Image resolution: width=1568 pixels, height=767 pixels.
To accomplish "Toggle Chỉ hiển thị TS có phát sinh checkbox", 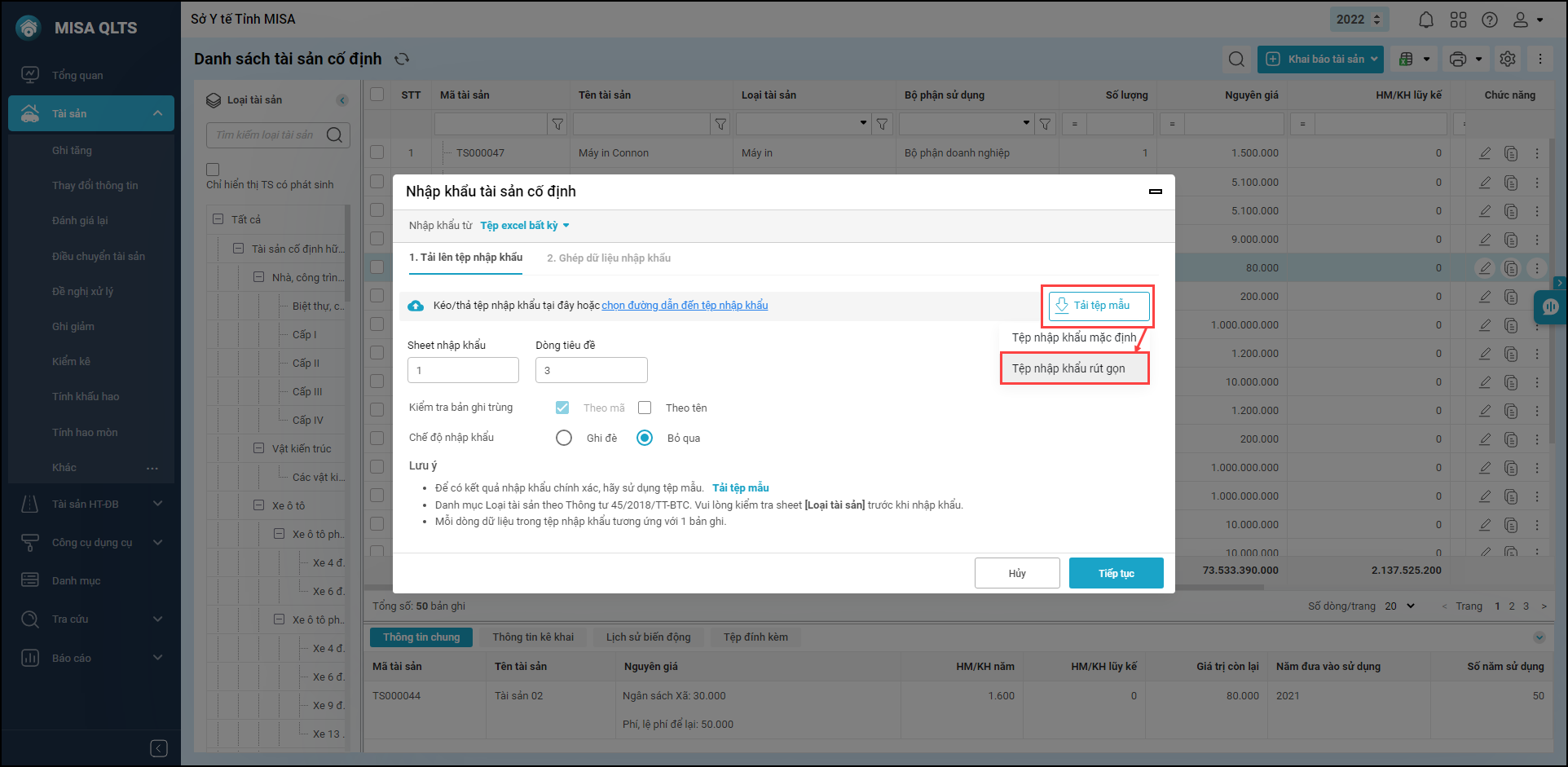I will point(213,170).
